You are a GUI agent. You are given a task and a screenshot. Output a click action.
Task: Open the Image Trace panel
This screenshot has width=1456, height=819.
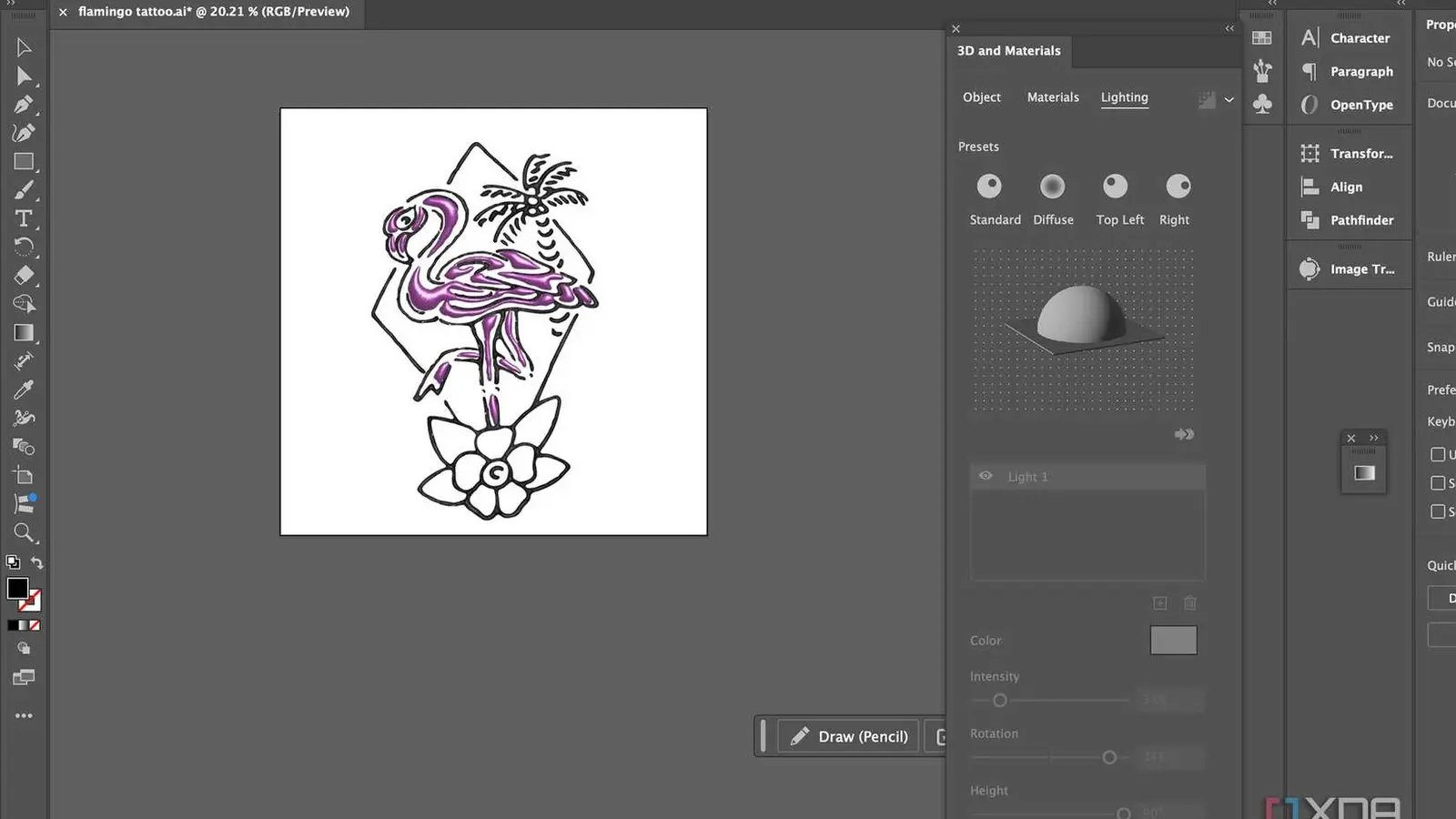[1349, 269]
